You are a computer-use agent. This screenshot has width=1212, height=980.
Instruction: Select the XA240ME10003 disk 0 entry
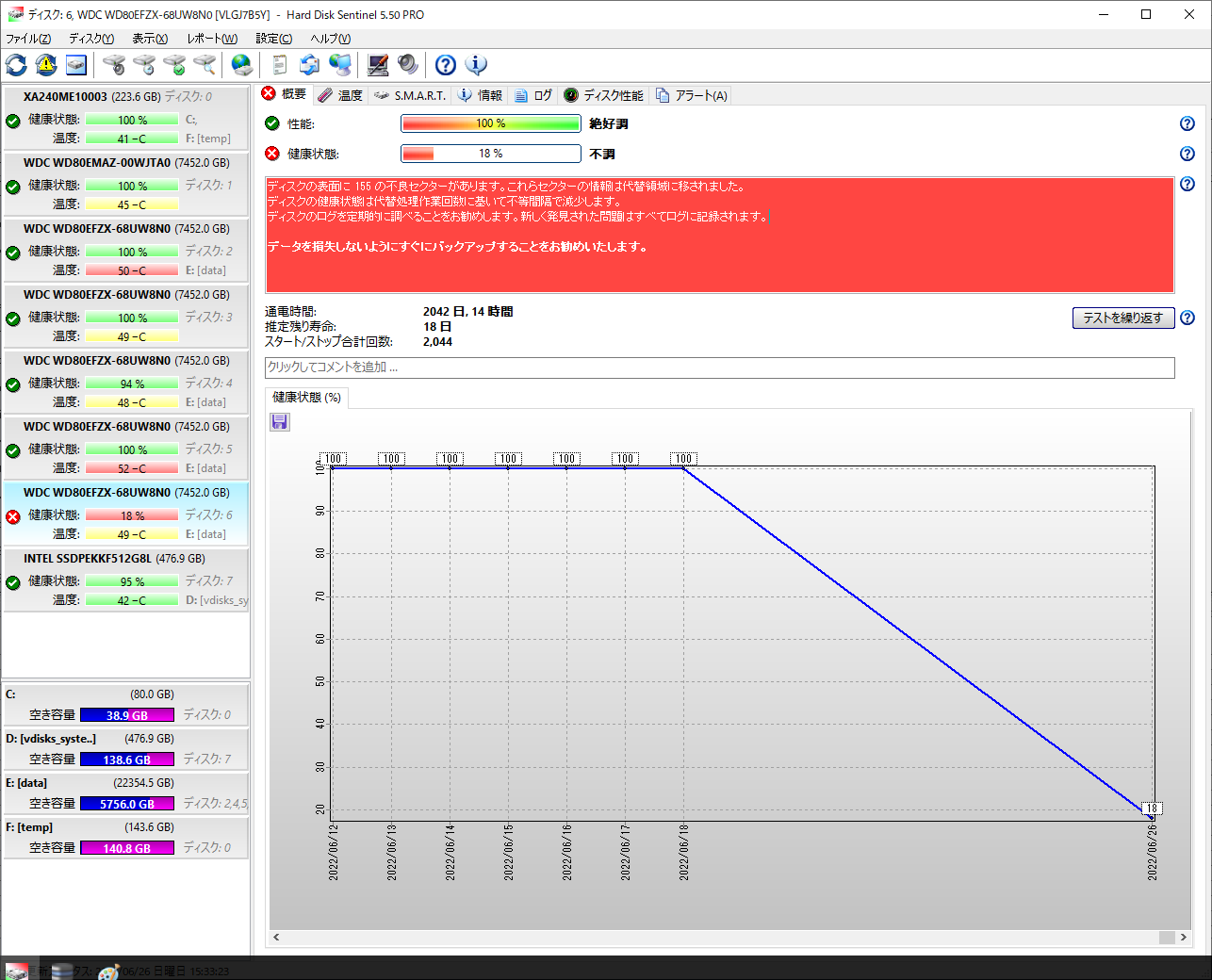126,117
